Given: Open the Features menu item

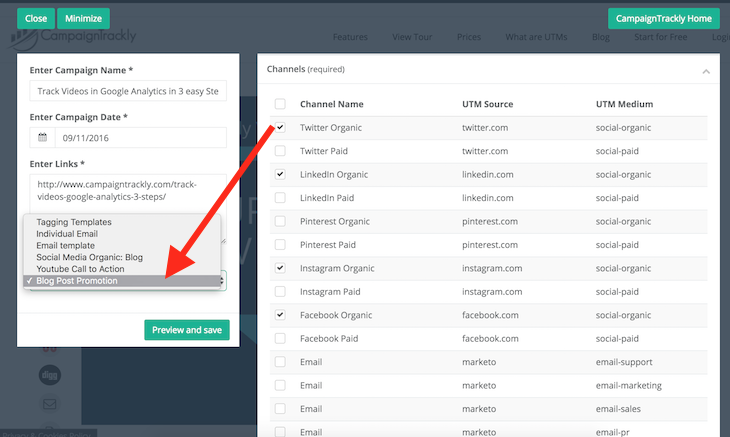Looking at the screenshot, I should 350,37.
